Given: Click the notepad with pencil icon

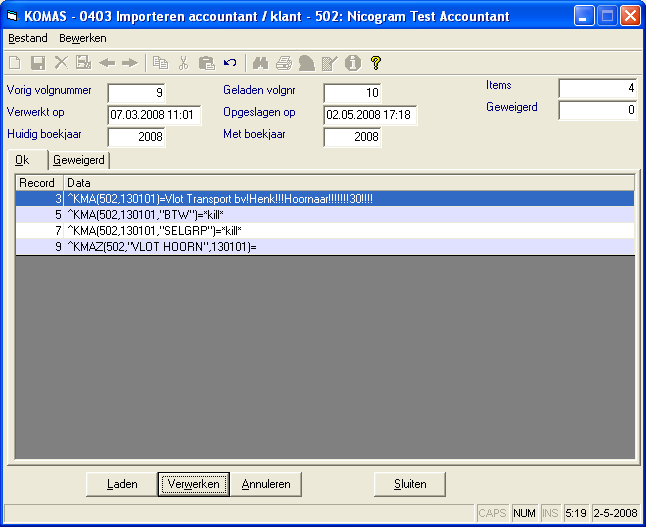Looking at the screenshot, I should 330,63.
